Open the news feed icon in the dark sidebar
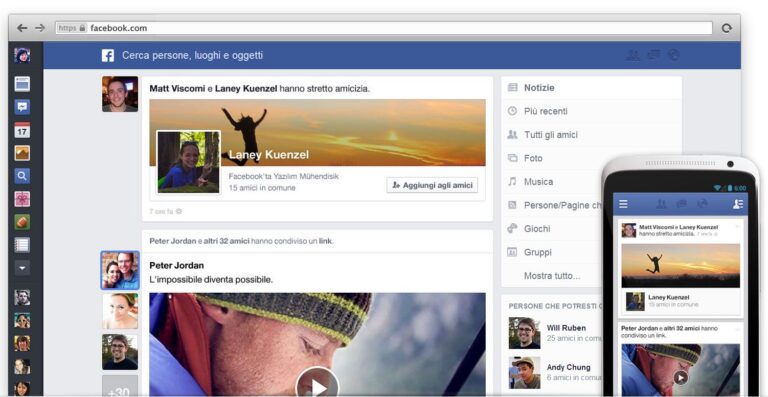Image resolution: width=768 pixels, height=397 pixels. tap(22, 84)
